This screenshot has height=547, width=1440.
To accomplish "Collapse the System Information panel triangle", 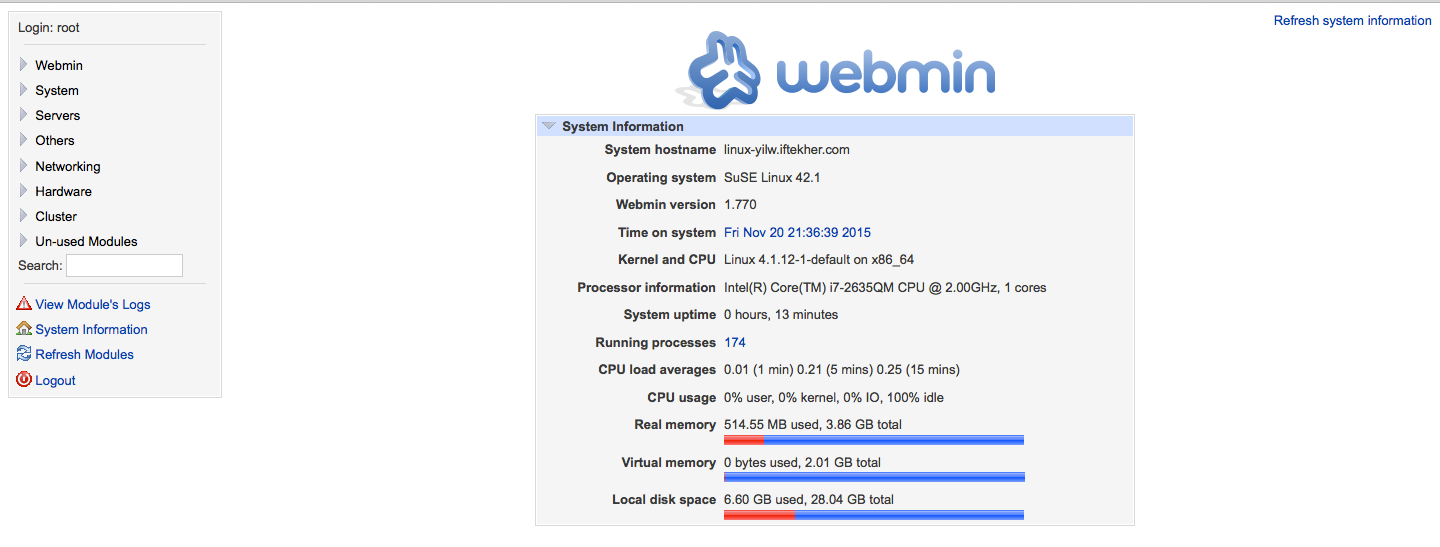I will 548,126.
